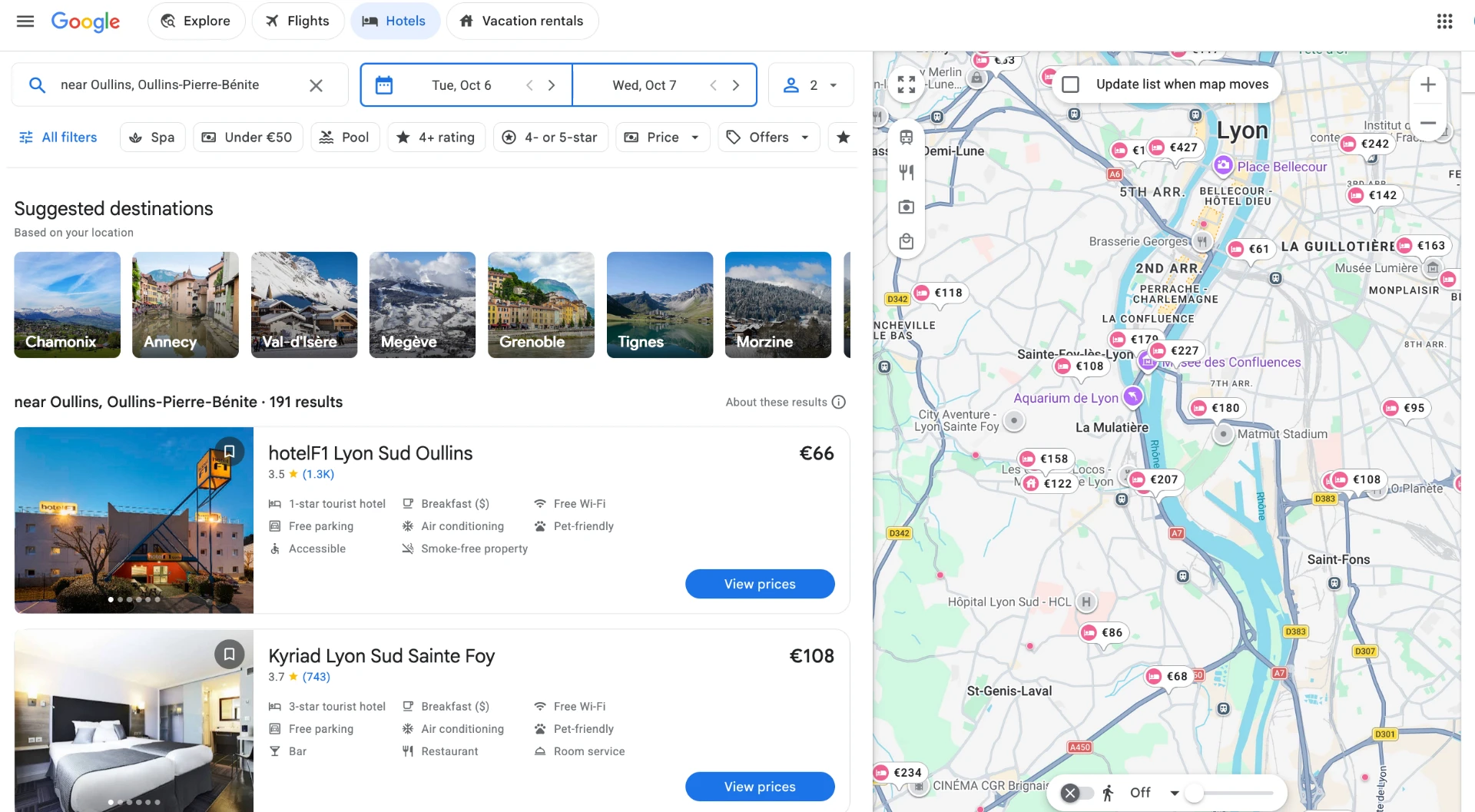1475x812 pixels.
Task: Show restaurants layer on map
Action: pyautogui.click(x=907, y=172)
